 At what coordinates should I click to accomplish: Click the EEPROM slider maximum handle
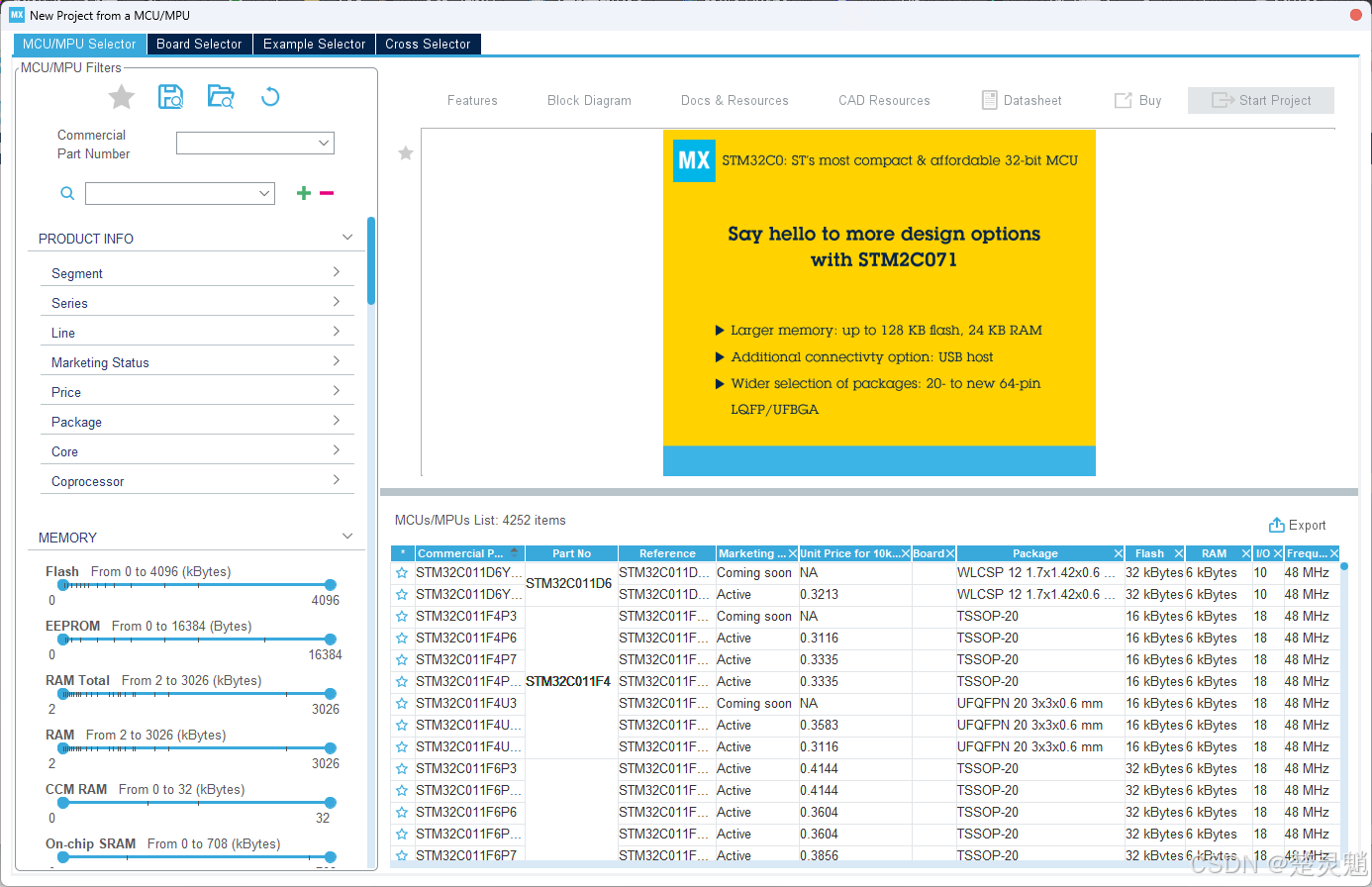point(331,640)
